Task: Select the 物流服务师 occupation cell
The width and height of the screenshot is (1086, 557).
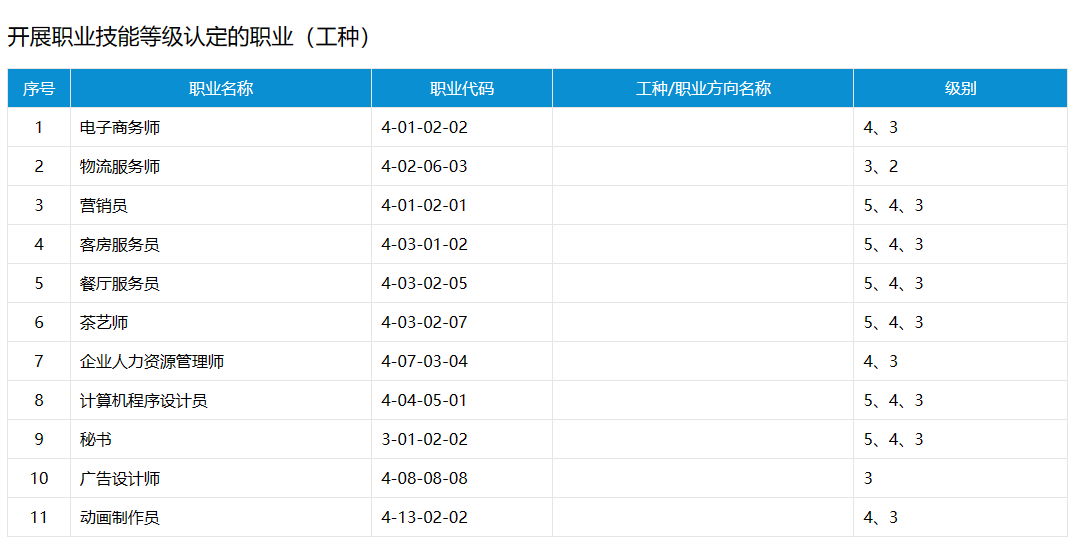Action: coord(221,166)
